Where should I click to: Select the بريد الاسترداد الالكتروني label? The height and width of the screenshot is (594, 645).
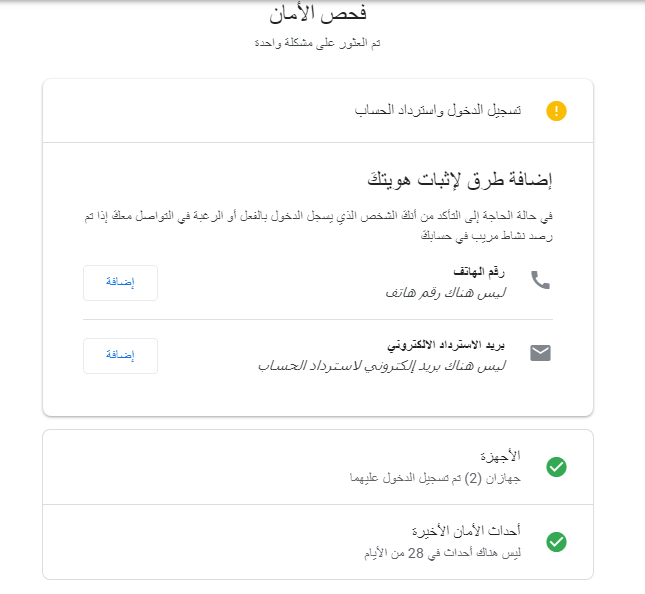pyautogui.click(x=446, y=345)
